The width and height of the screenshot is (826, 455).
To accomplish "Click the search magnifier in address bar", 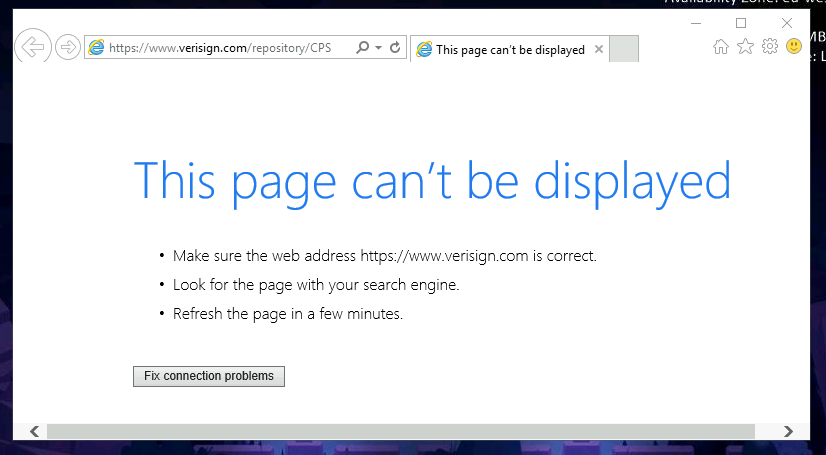I will pos(362,48).
